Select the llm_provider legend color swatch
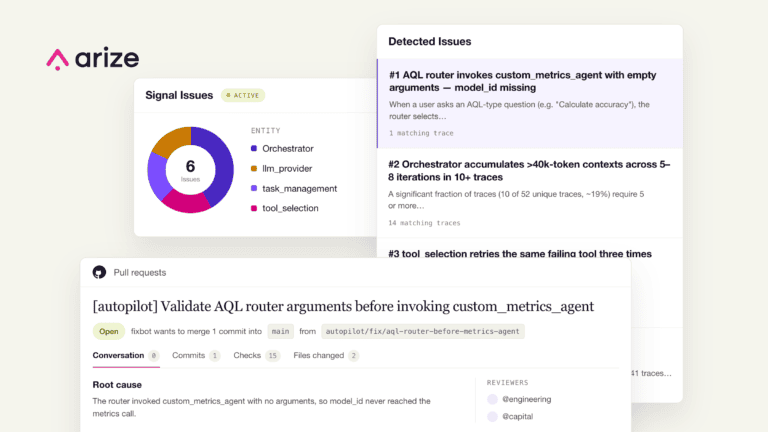This screenshot has width=768, height=432. 254,168
